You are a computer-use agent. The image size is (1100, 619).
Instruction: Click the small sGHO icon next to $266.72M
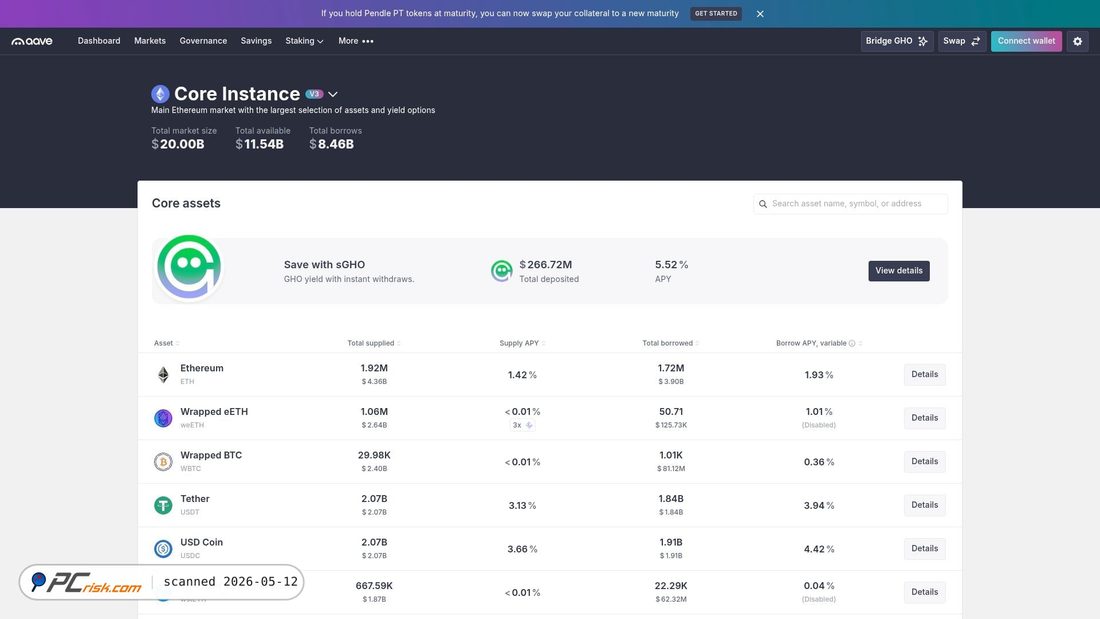(x=501, y=271)
